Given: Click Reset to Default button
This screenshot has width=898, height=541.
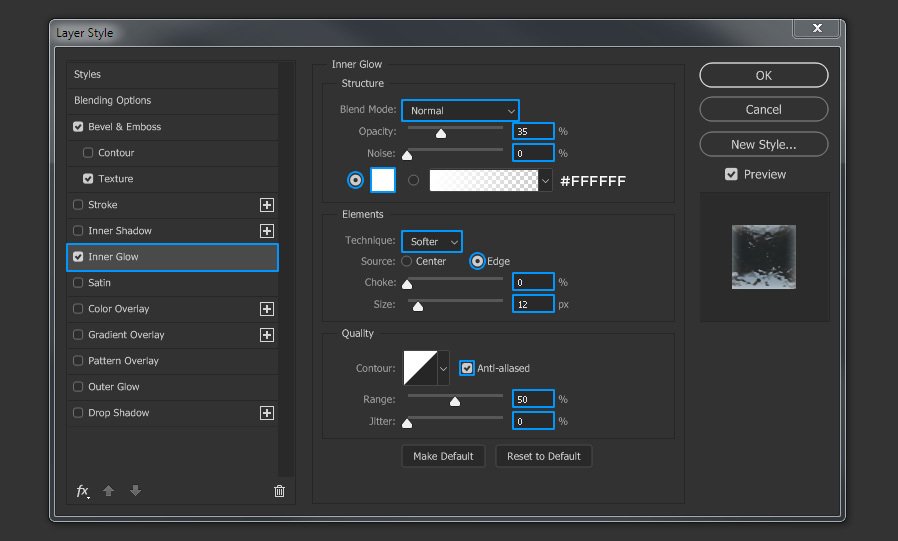Looking at the screenshot, I should tap(543, 456).
